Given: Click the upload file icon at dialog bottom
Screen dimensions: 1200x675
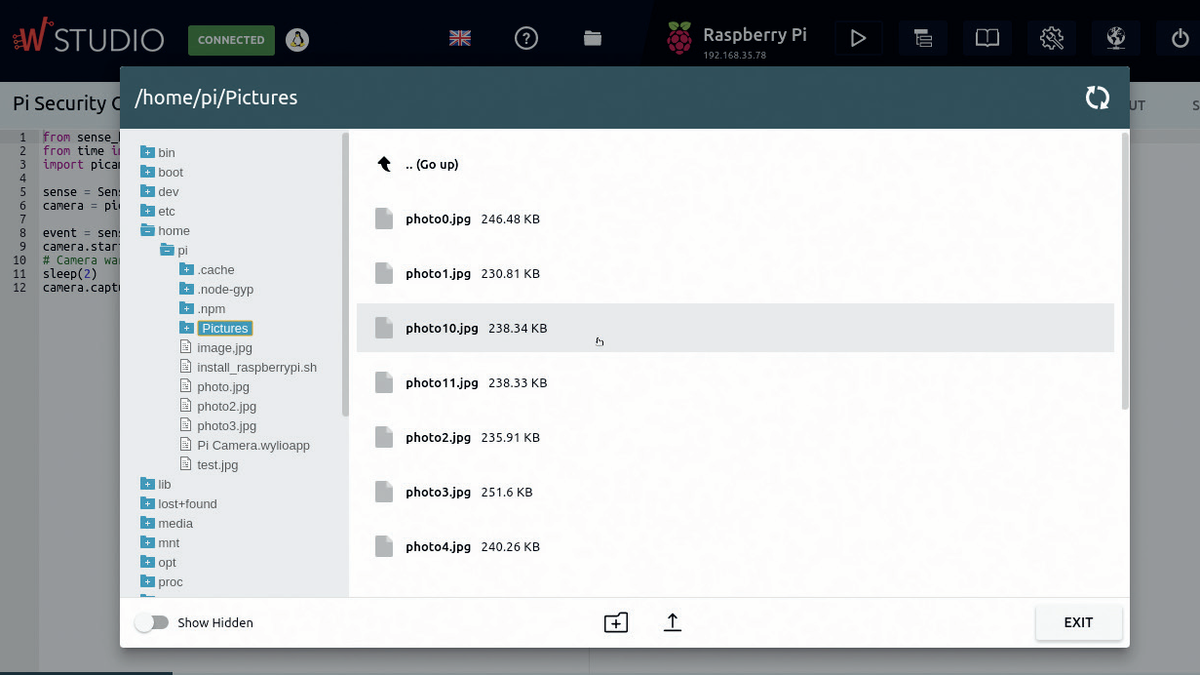Looking at the screenshot, I should [672, 622].
